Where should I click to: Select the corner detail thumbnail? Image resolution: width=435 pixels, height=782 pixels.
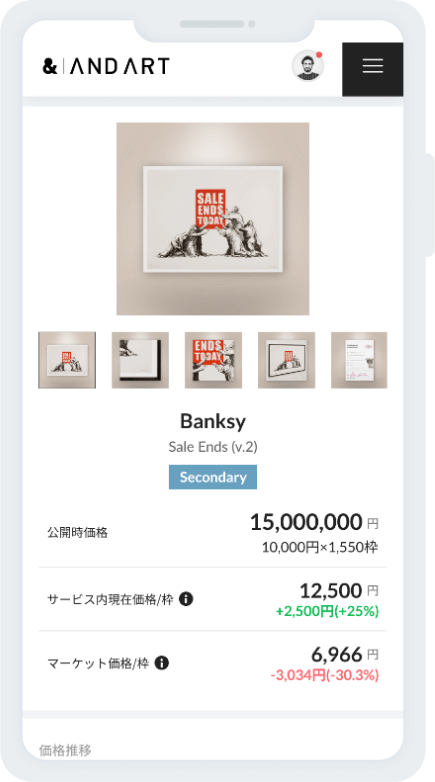pyautogui.click(x=140, y=360)
